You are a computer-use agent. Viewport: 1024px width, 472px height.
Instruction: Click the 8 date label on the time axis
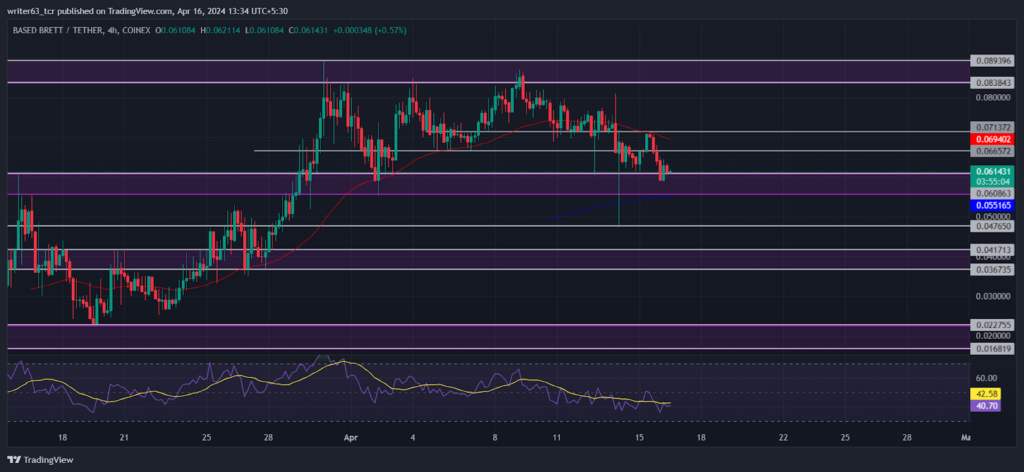(x=495, y=435)
